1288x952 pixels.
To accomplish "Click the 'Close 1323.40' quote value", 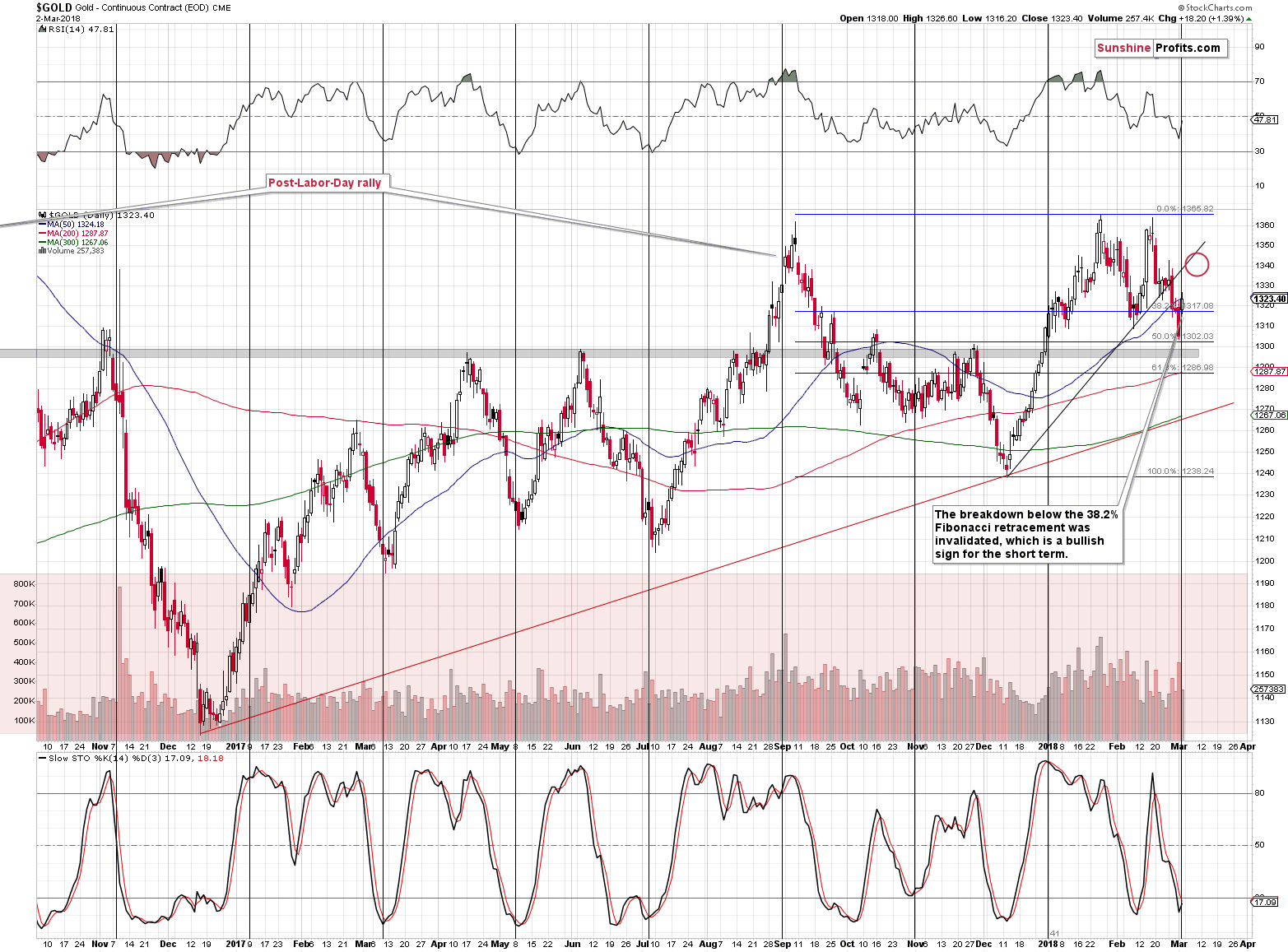I will [1051, 18].
